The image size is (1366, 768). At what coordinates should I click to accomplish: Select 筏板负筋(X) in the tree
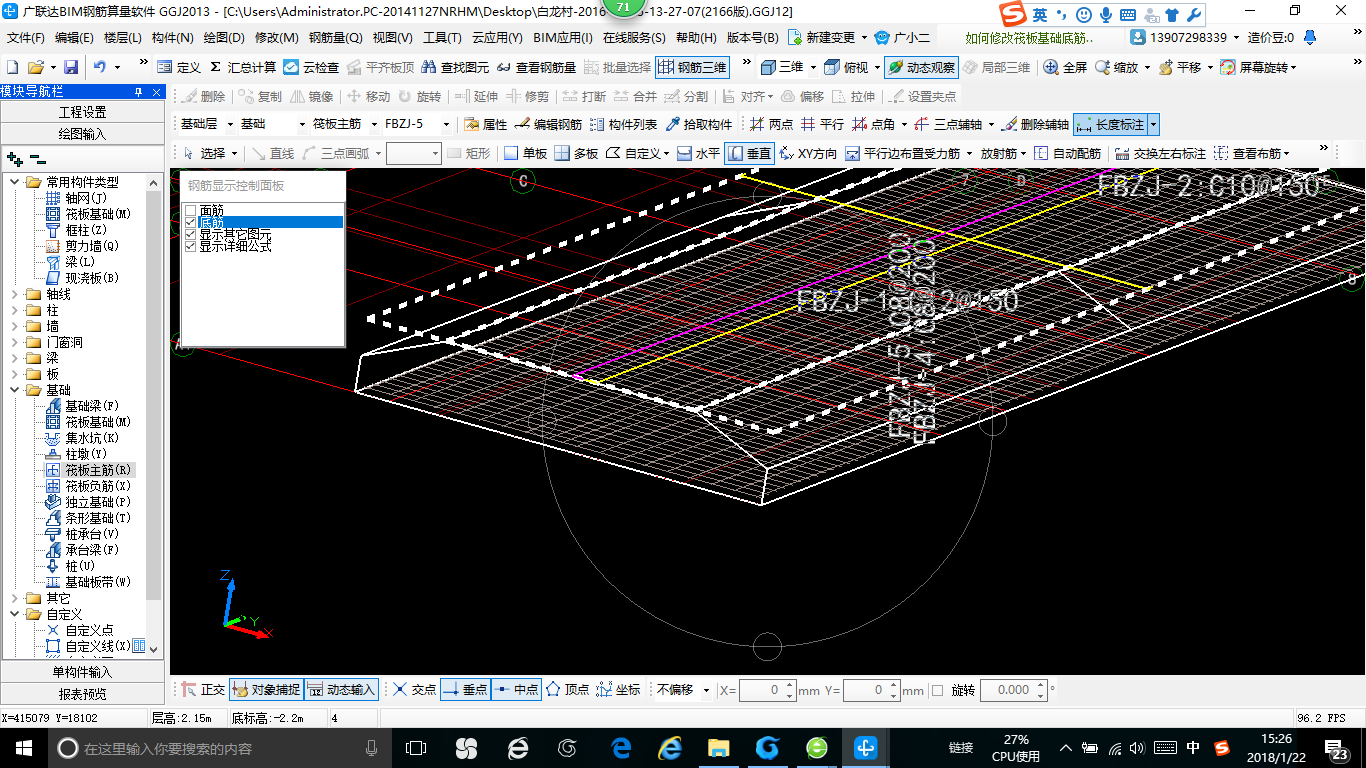point(97,486)
